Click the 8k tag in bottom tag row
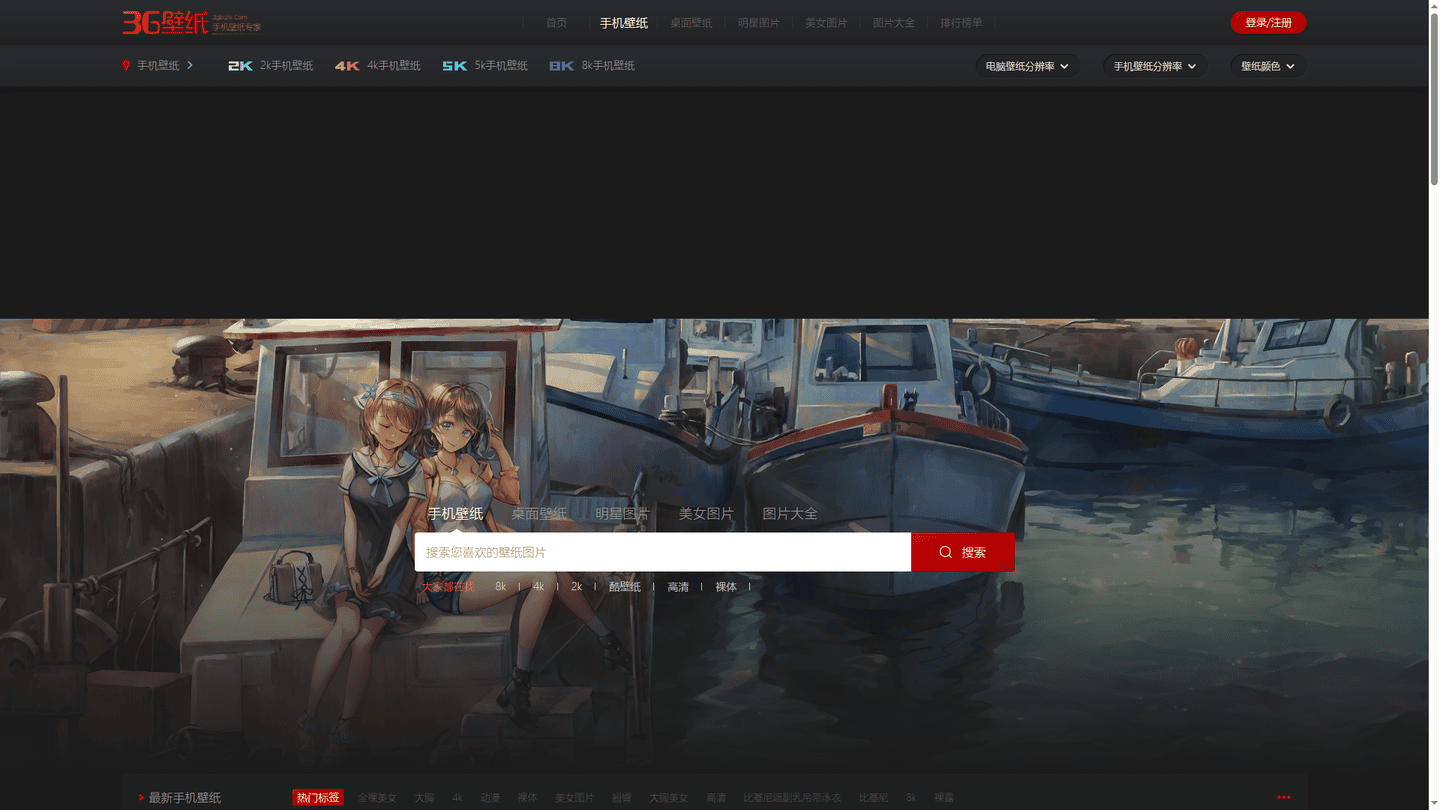 tap(911, 798)
